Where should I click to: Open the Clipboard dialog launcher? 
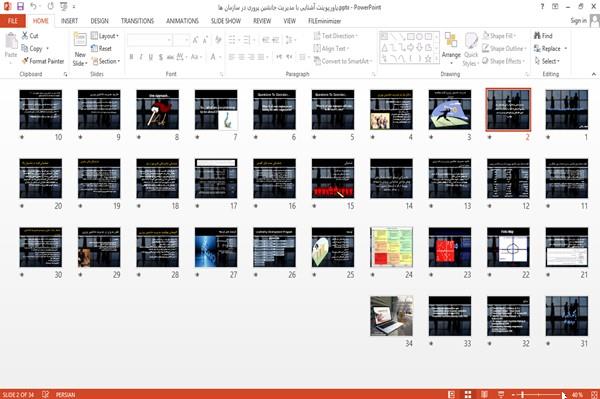[x=65, y=74]
